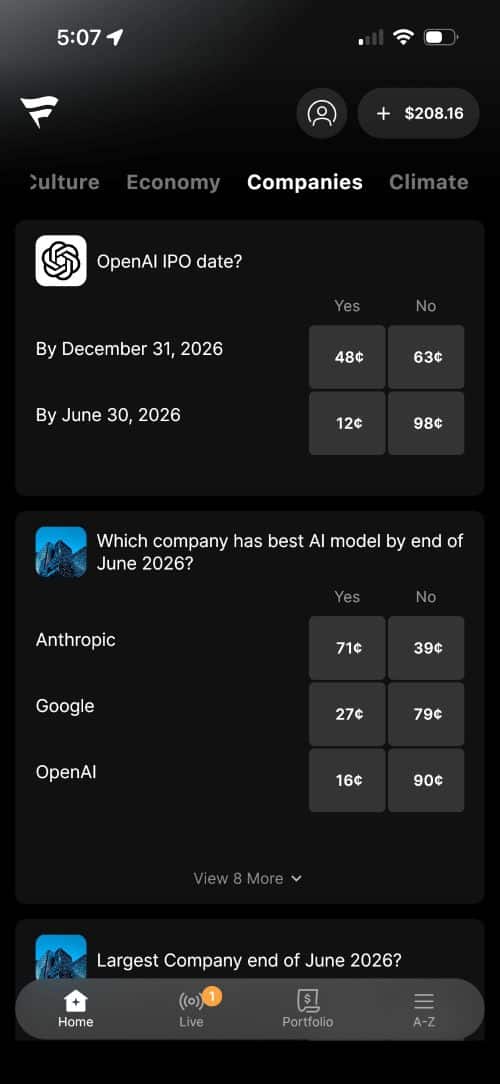Buy Yes on OpenAI at 16¢

[x=347, y=780]
